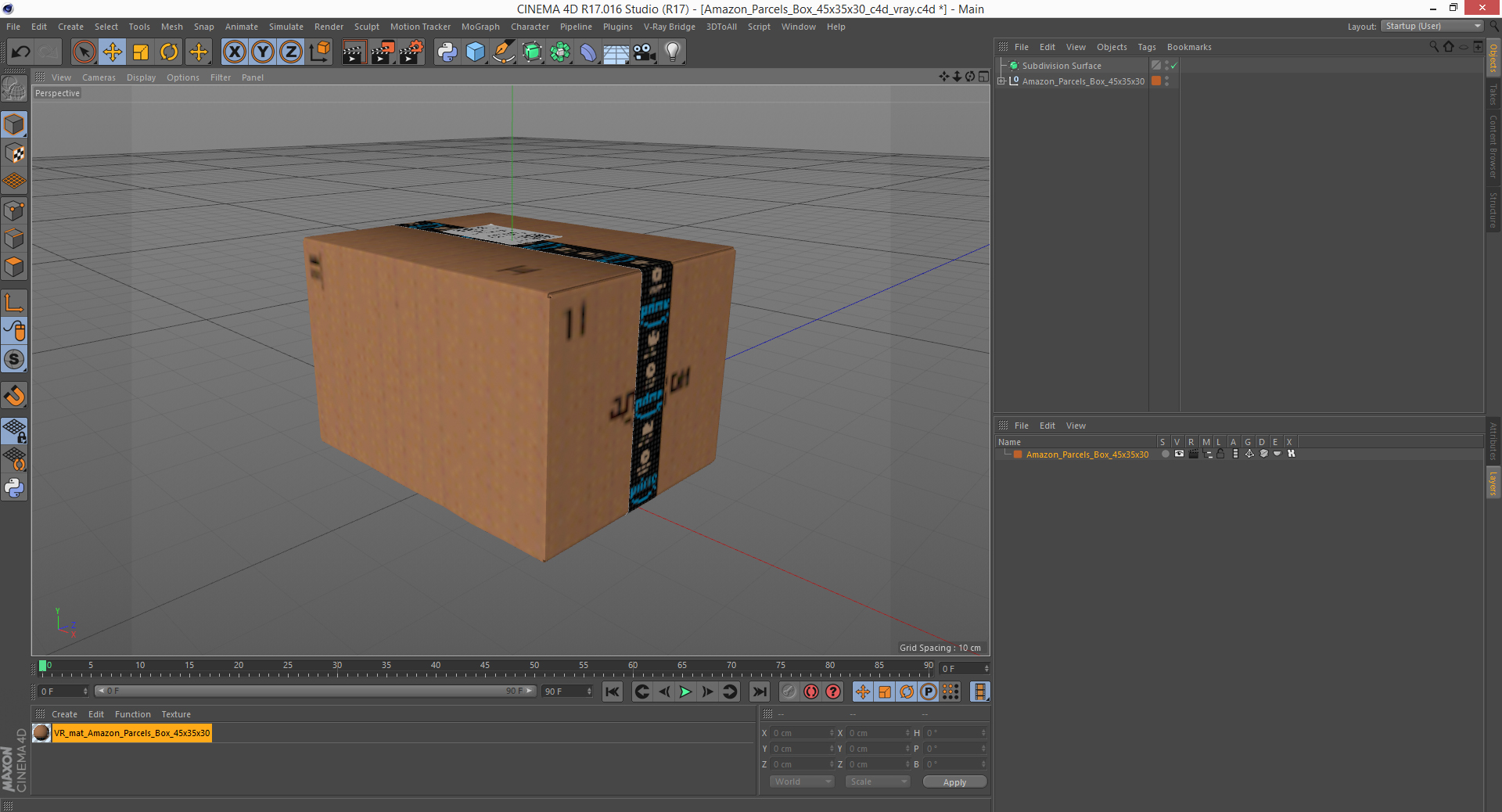Screen dimensions: 1502x812
Task: Open the MoGraph menu
Action: click(x=480, y=27)
